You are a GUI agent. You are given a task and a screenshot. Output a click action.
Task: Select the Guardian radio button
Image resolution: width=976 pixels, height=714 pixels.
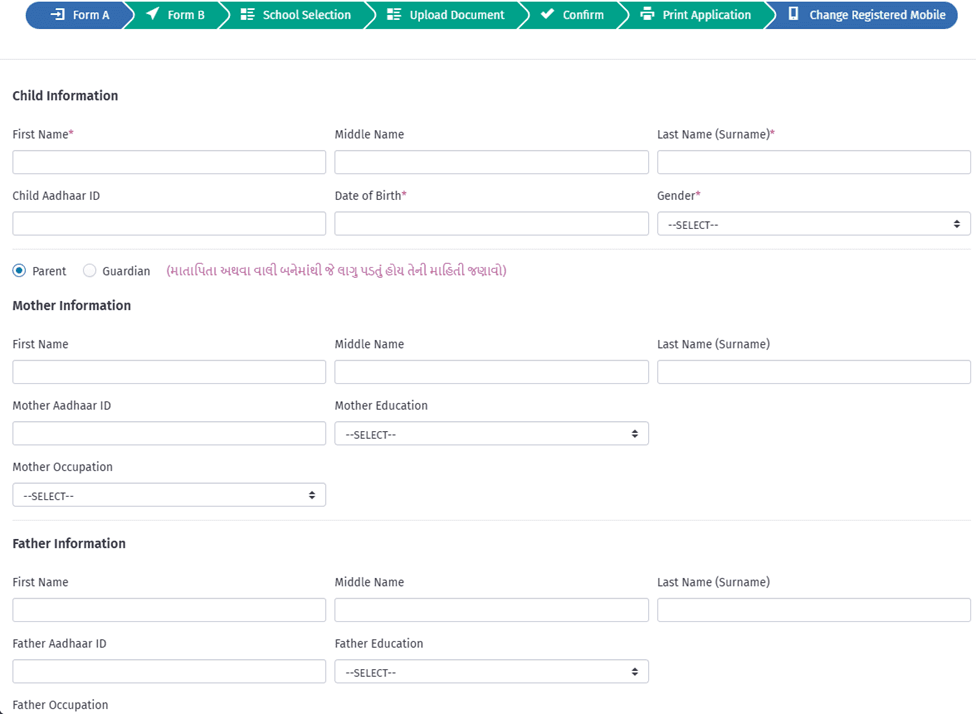[90, 271]
